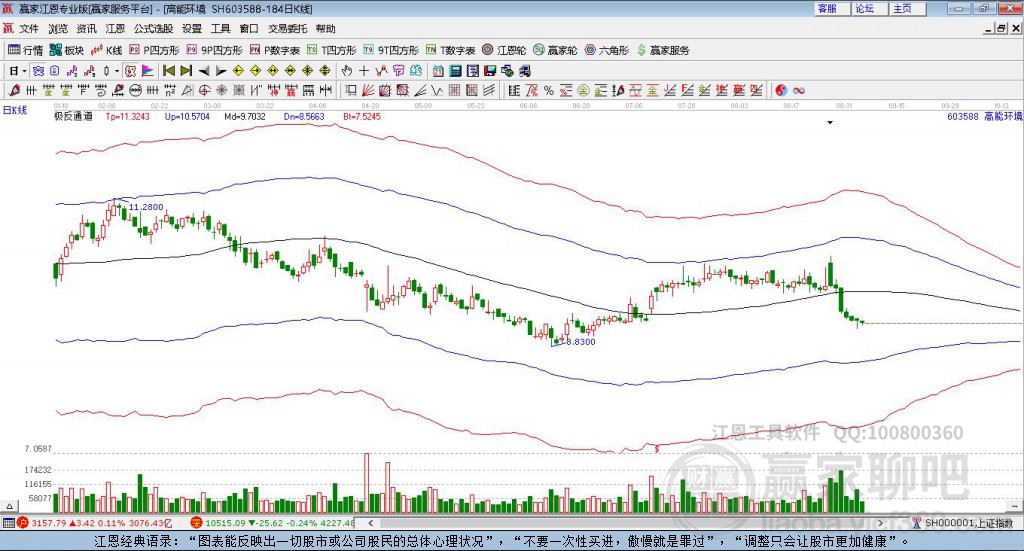
Task: Expand the candlestick style dropdown arrow
Action: click(117, 71)
